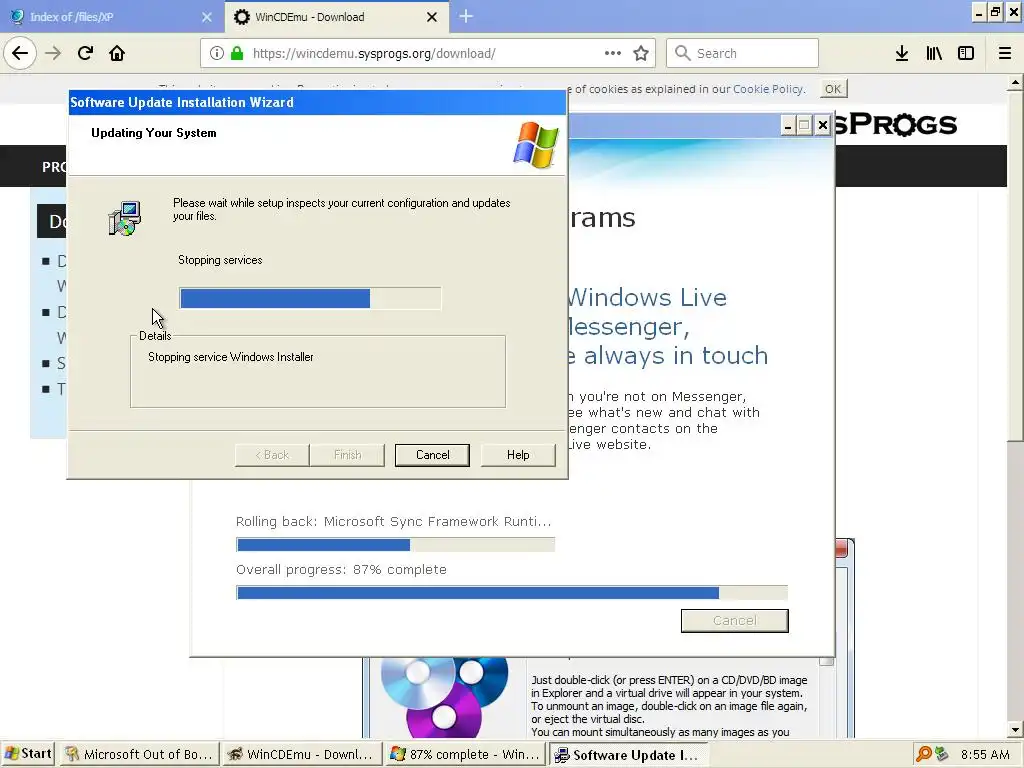The height and width of the screenshot is (768, 1024).
Task: Click the magnifier system tray icon
Action: (x=923, y=754)
